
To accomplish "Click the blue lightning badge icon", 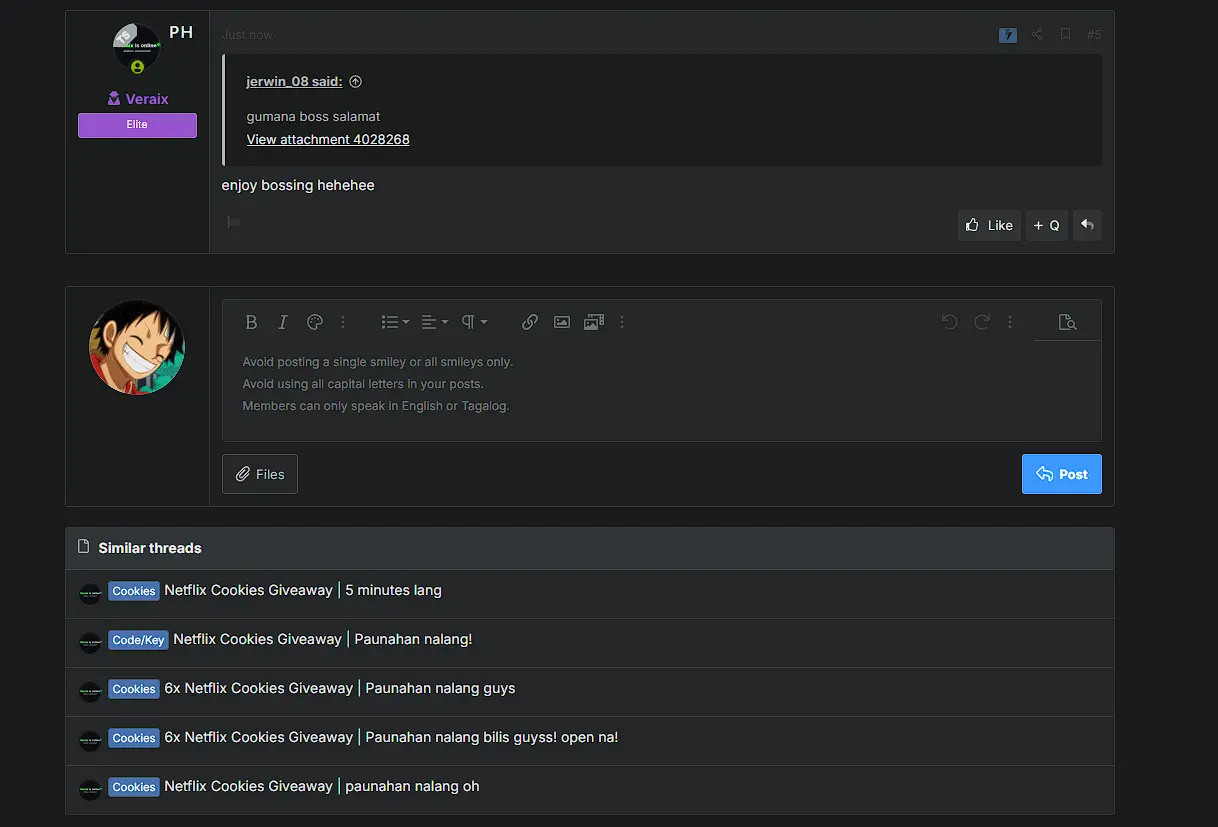I will click(1008, 35).
